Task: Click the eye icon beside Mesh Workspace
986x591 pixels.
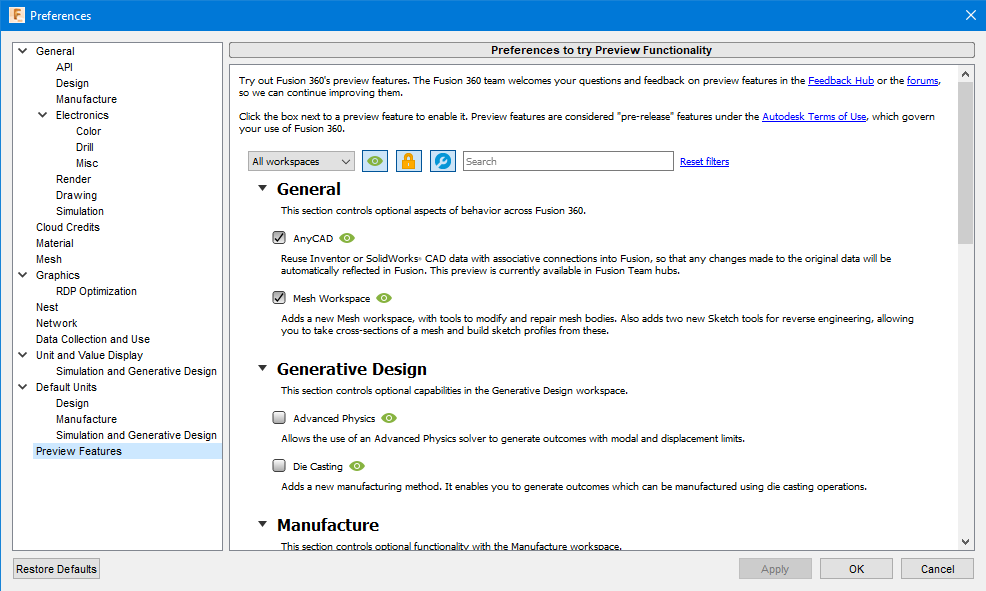Action: (384, 298)
